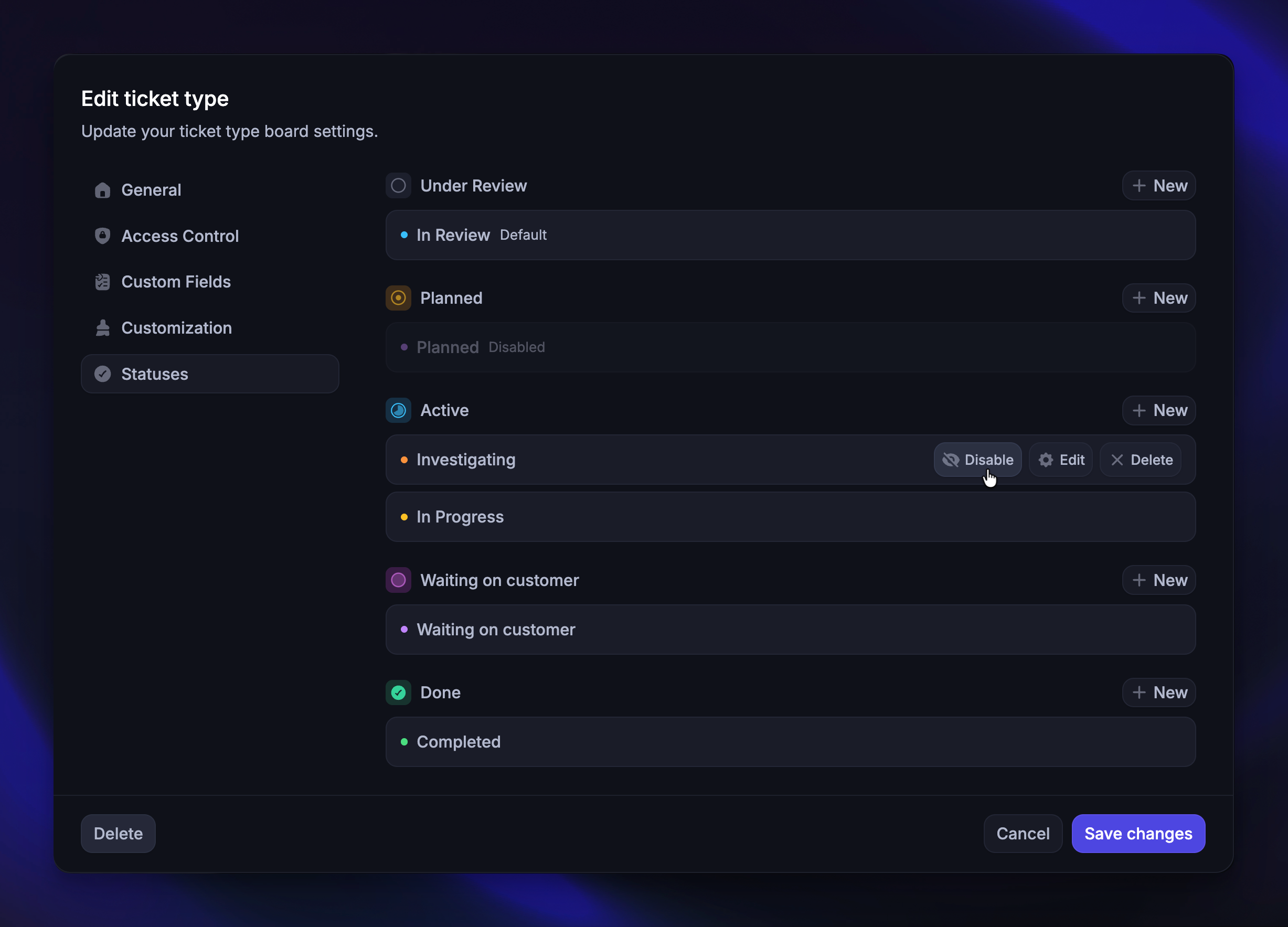Open the General settings tab
This screenshot has width=1288, height=927.
151,190
